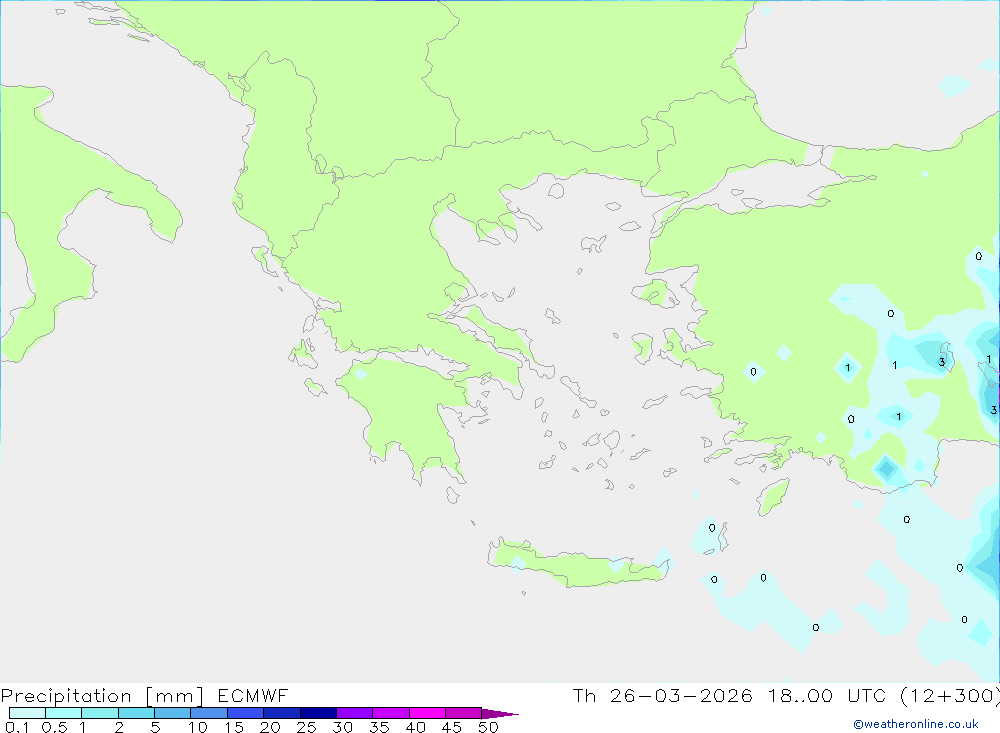Click the 0.5–1 mm legend swatch
Screen dimensions: 1000x733
[x=63, y=713]
